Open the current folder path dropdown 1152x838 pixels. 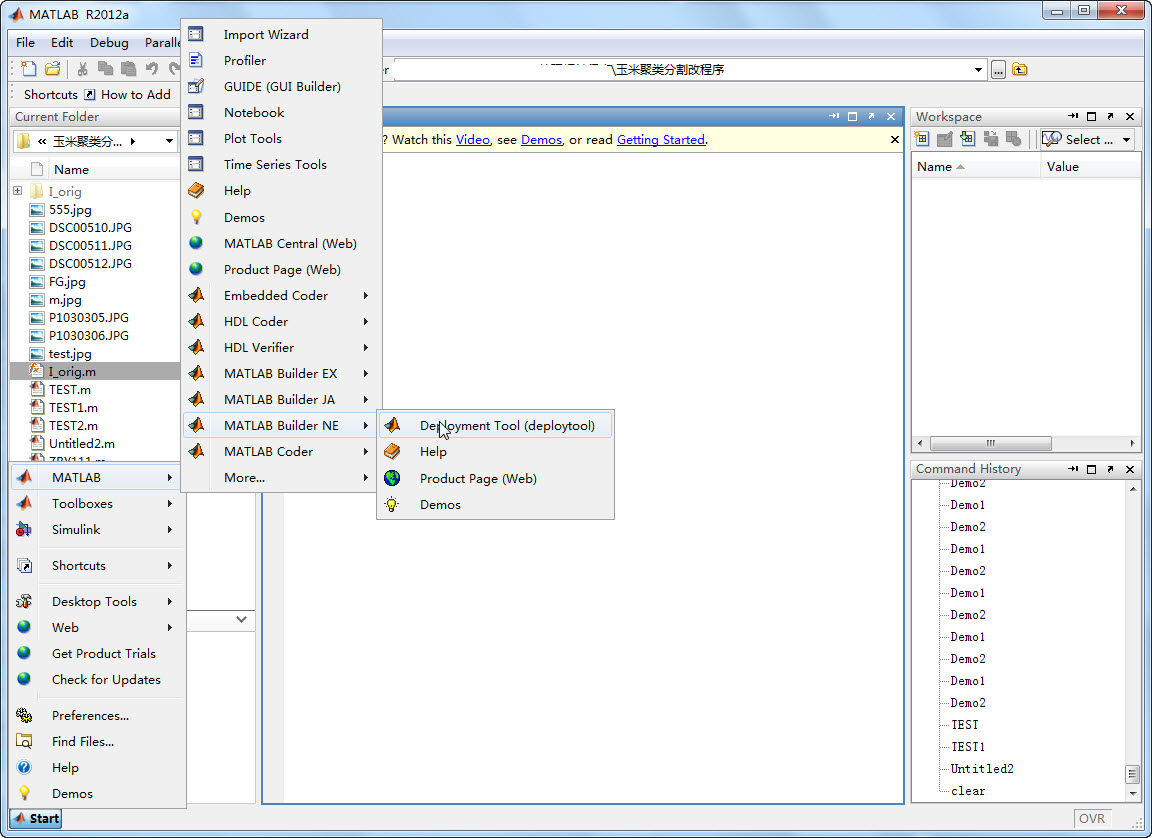978,70
